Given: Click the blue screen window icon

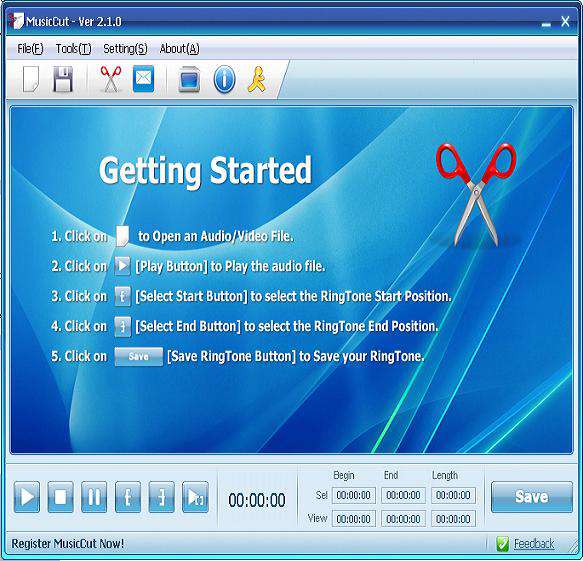Looking at the screenshot, I should coord(189,79).
